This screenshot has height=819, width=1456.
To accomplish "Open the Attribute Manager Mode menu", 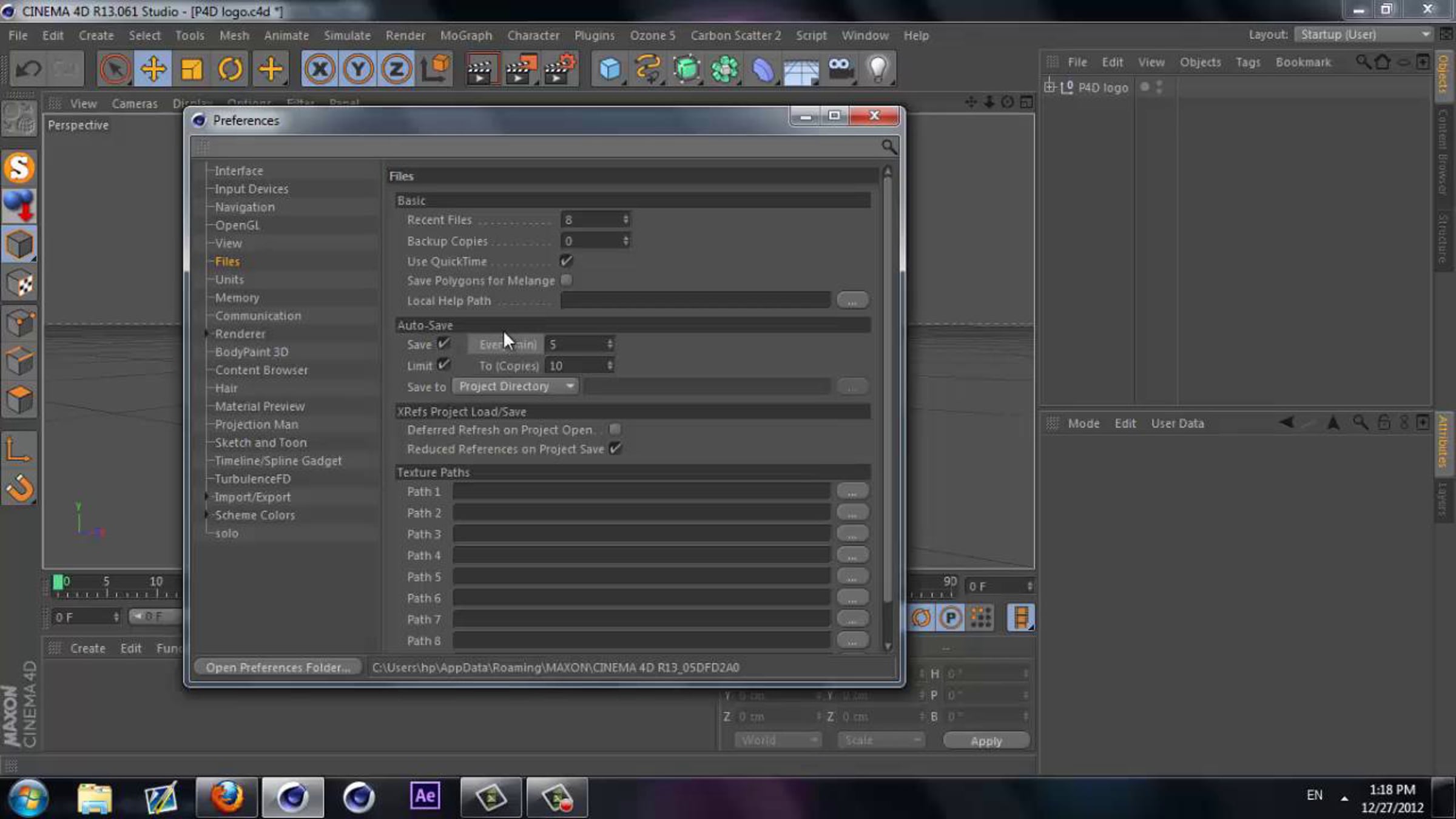I will (1084, 423).
